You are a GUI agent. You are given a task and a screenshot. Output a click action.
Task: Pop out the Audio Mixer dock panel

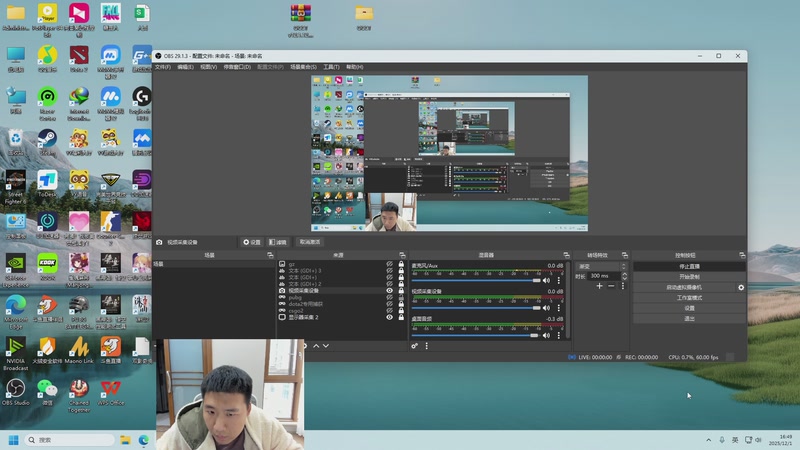566,255
